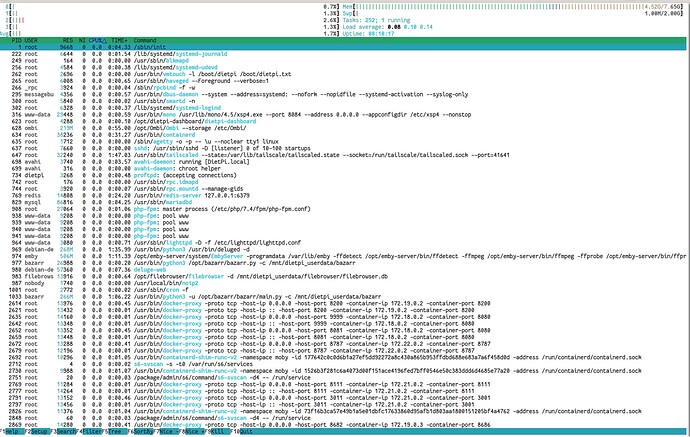Open Setup in the function key bar

coord(39,432)
